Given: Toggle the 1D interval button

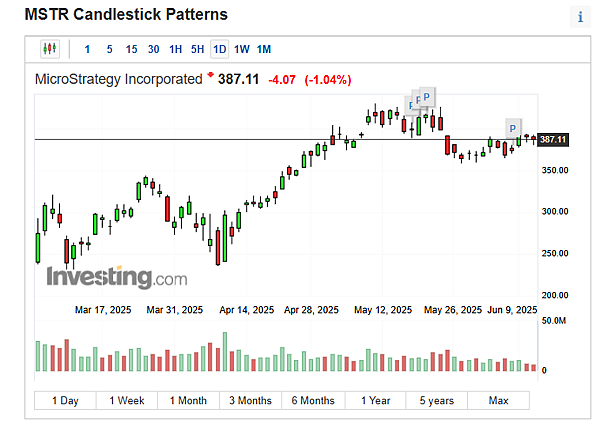Looking at the screenshot, I should point(219,49).
